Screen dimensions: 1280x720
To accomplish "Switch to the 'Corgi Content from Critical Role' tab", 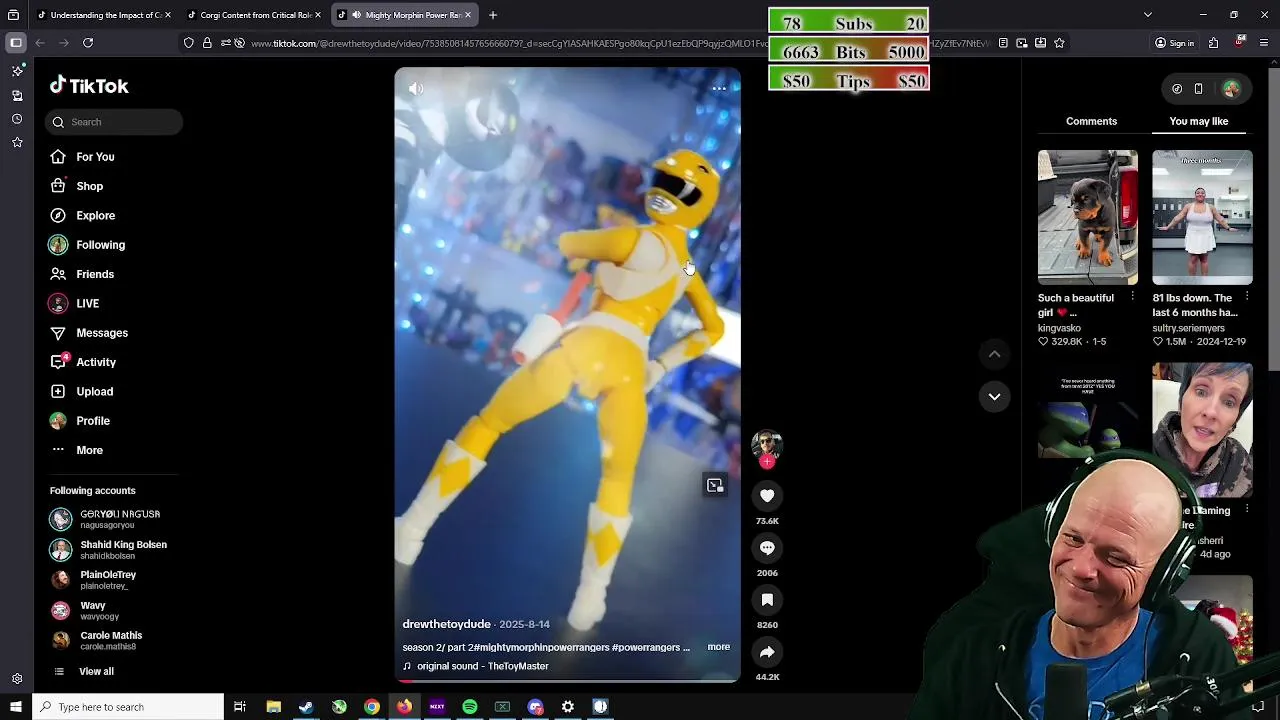I will [254, 15].
